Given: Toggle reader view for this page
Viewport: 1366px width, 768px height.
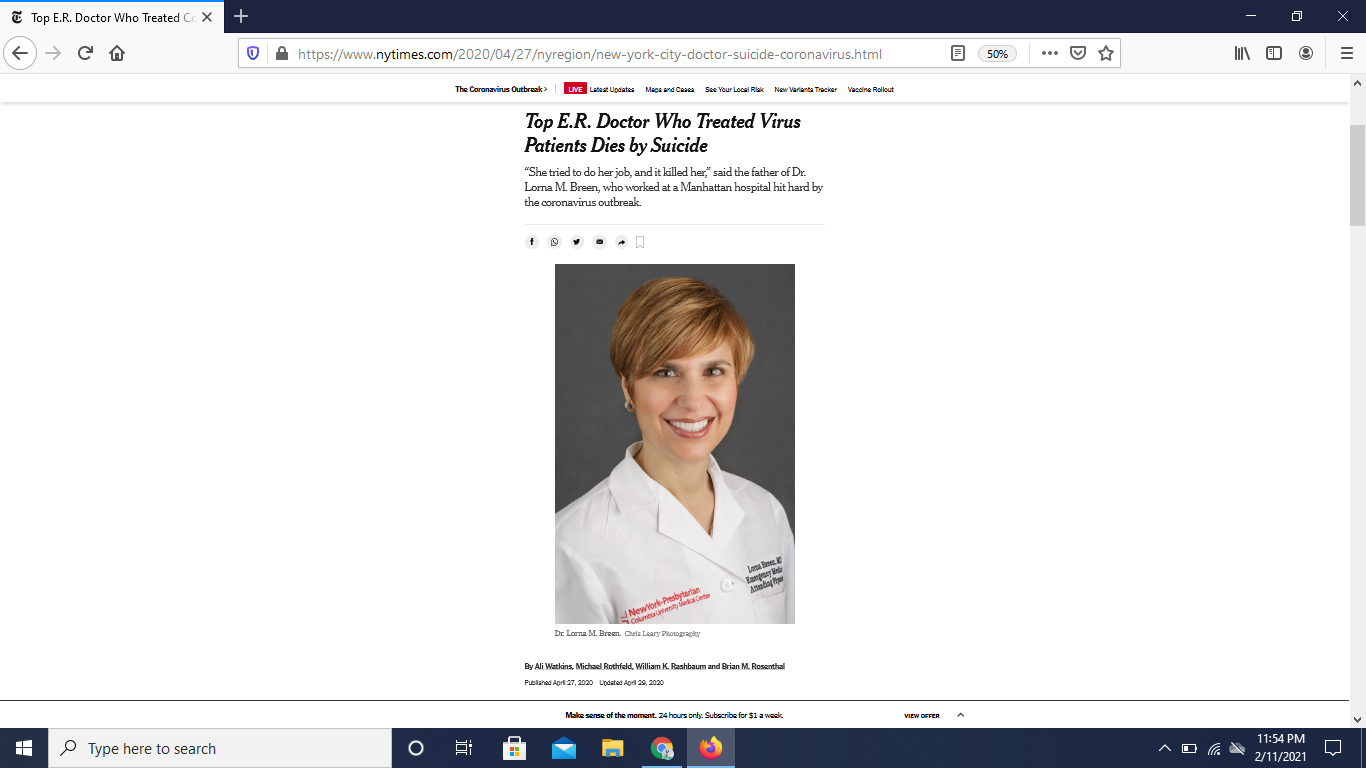Looking at the screenshot, I should [x=957, y=54].
